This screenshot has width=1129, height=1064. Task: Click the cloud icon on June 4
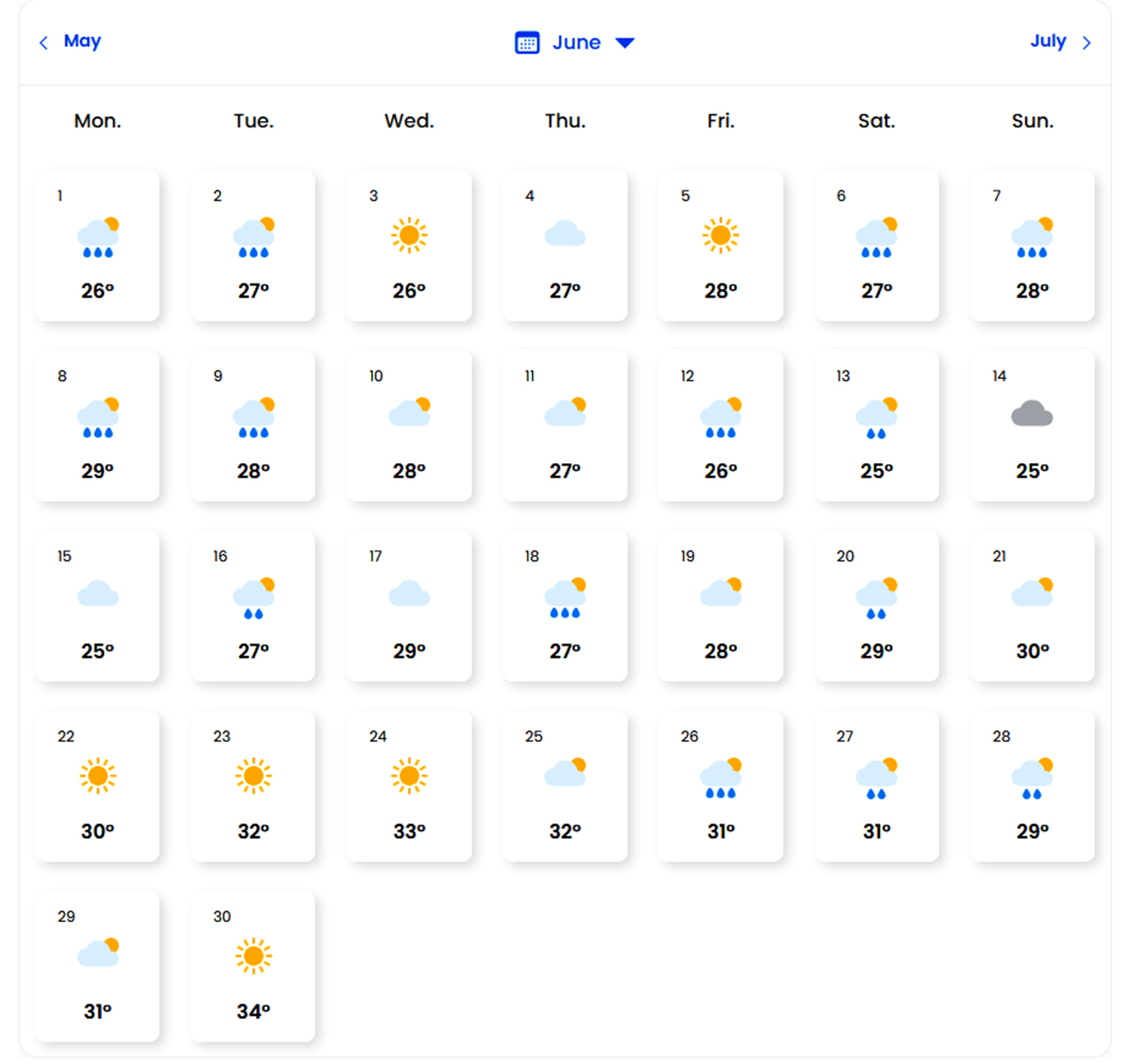pyautogui.click(x=564, y=235)
